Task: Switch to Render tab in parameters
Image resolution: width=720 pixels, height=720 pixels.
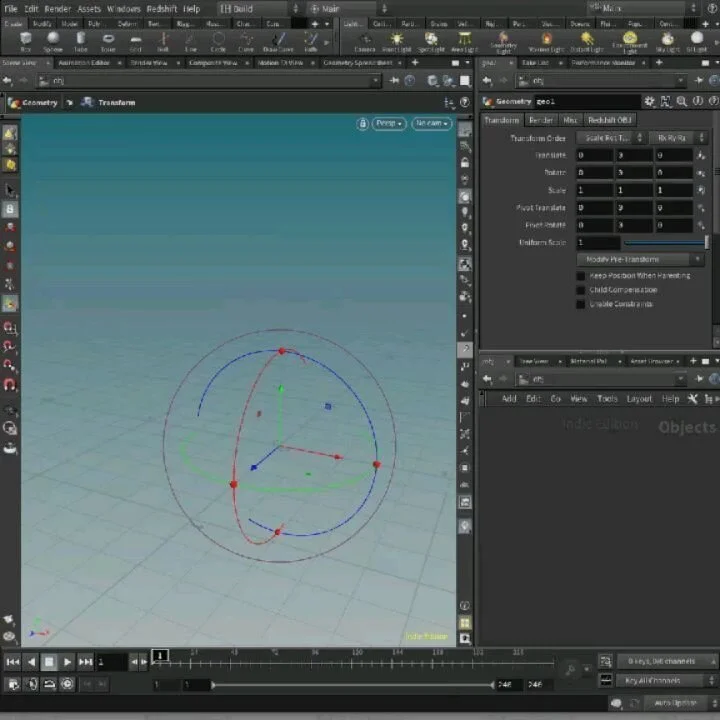Action: [x=541, y=120]
